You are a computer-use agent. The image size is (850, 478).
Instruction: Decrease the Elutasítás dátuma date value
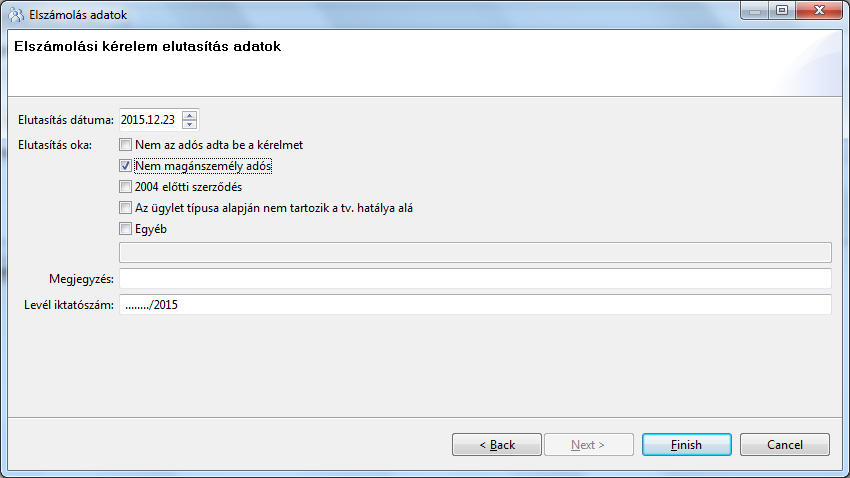click(x=190, y=125)
